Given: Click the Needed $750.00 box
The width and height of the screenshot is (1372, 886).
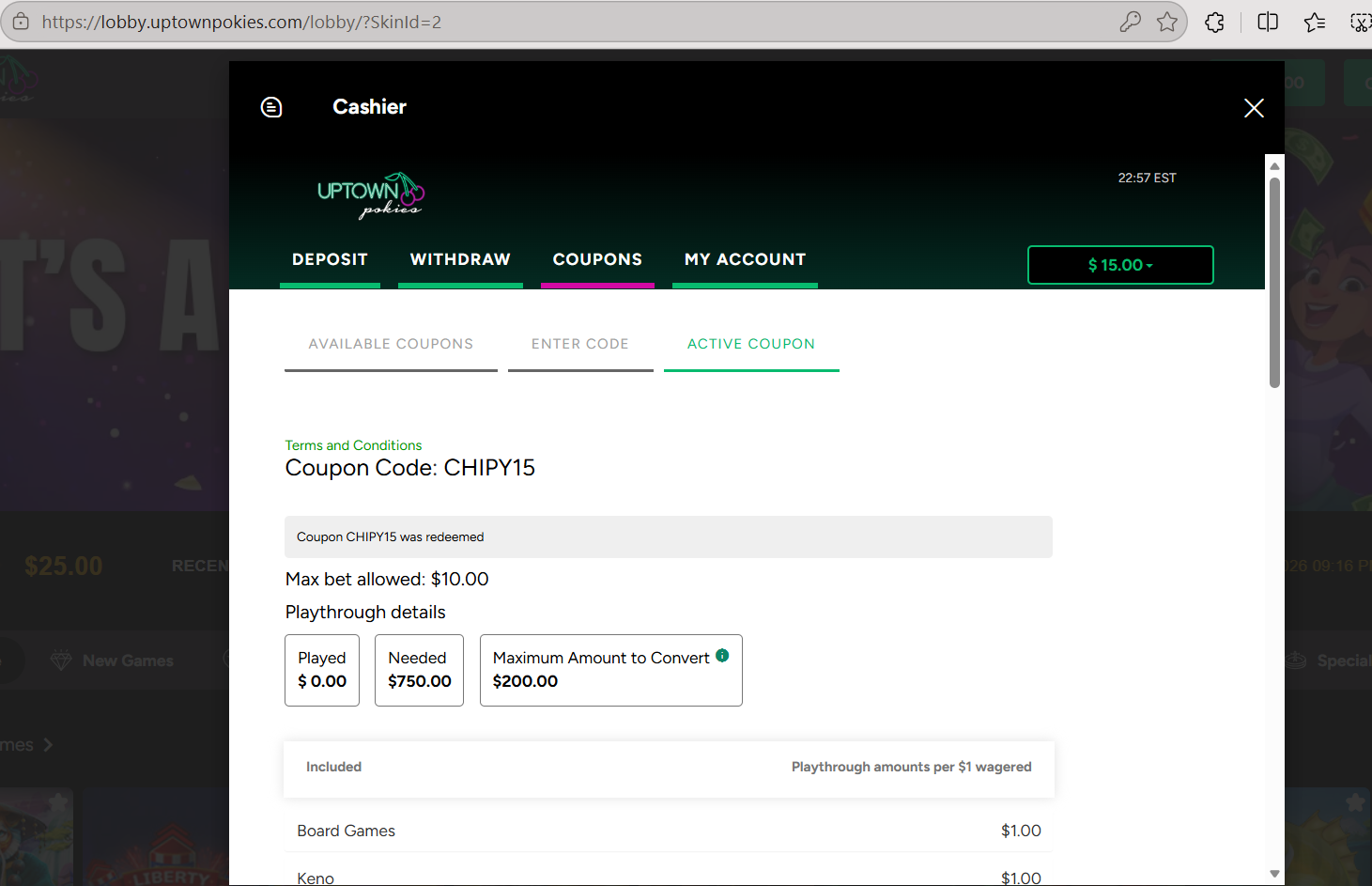Looking at the screenshot, I should 419,670.
